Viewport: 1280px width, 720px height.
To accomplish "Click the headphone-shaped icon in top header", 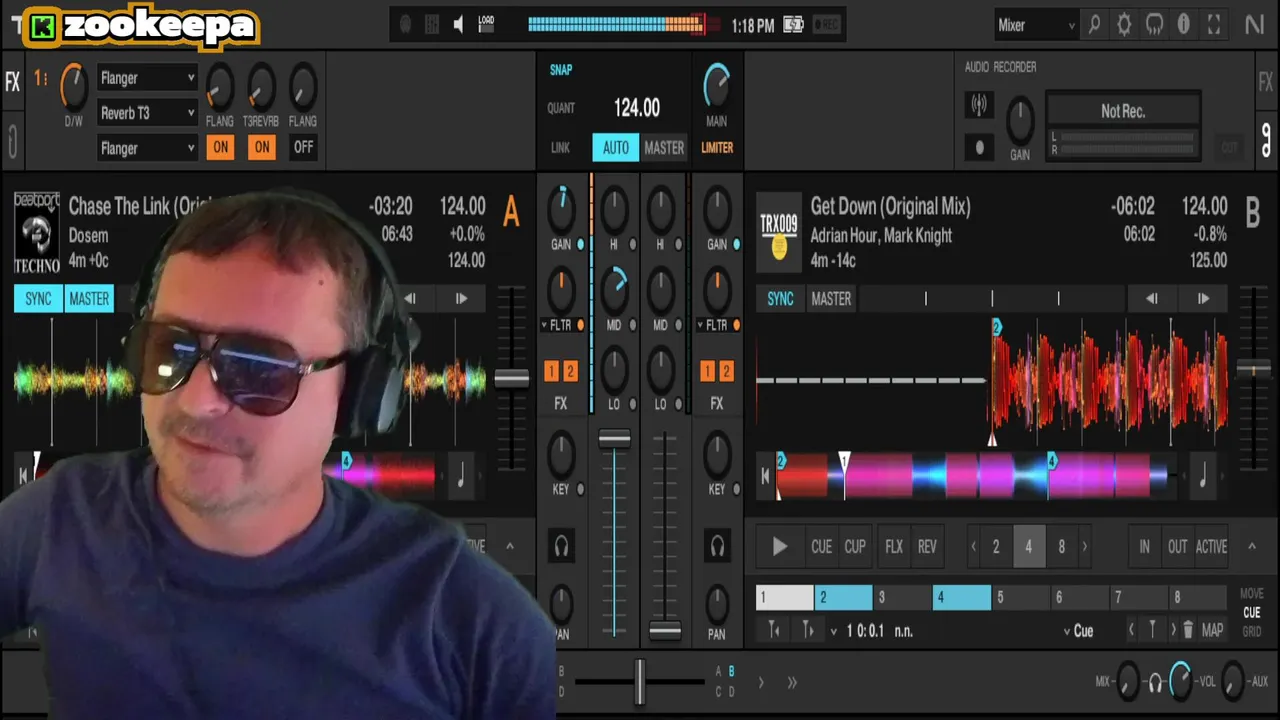I will tap(1154, 25).
